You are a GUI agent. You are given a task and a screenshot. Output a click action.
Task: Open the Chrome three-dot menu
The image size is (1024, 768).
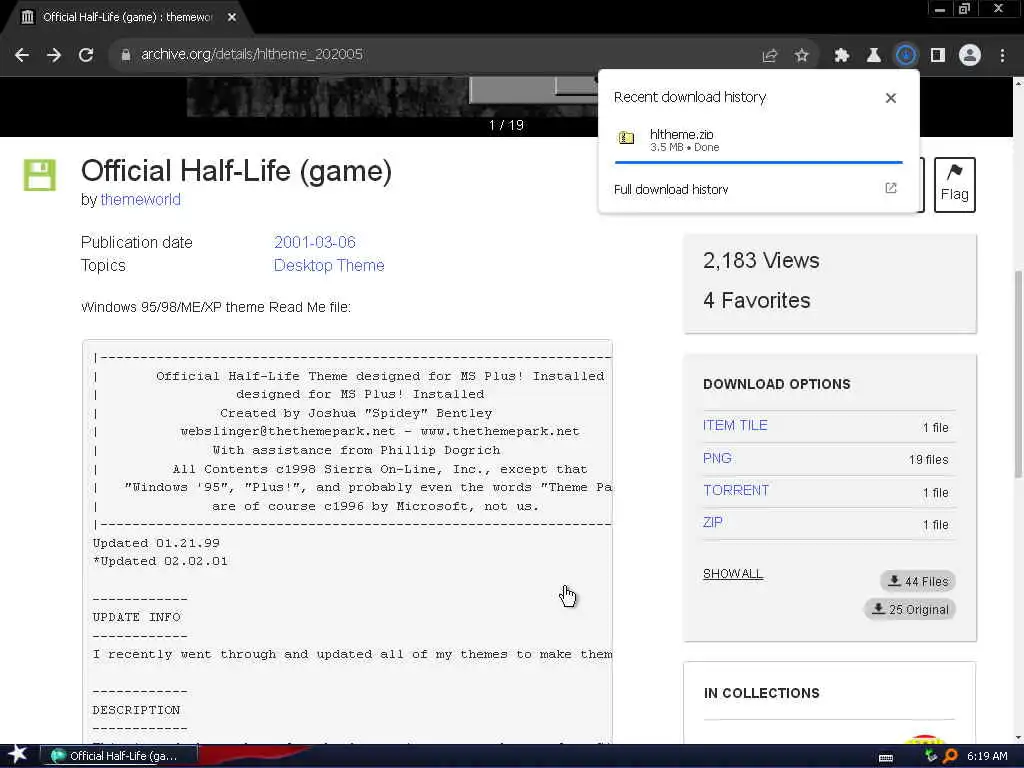1002,56
